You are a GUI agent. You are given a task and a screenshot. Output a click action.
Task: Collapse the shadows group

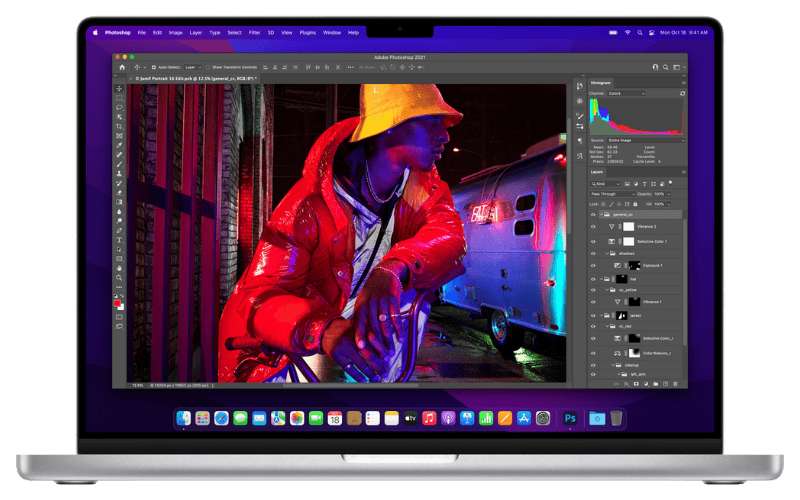tap(607, 254)
